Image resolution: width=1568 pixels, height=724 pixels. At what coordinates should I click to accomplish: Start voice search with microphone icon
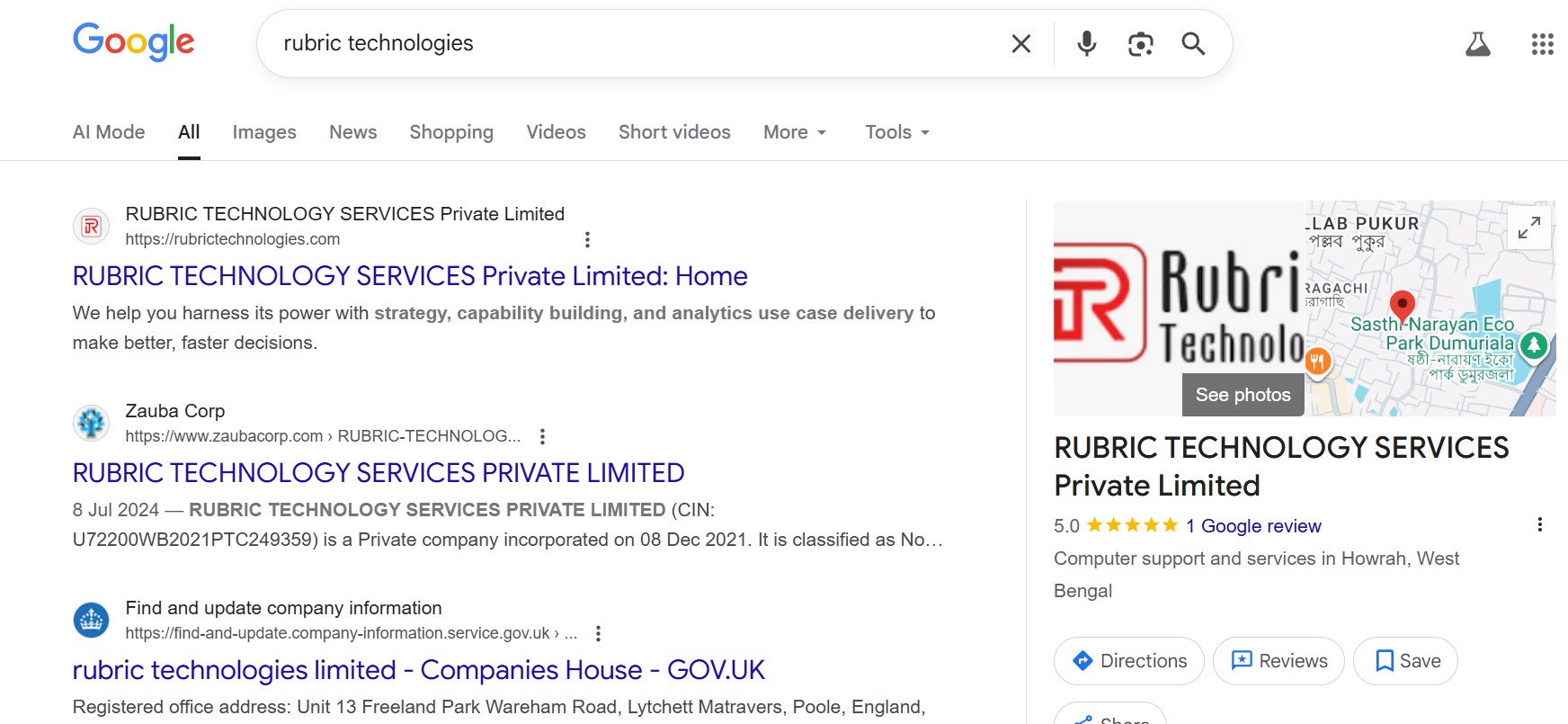(x=1086, y=43)
